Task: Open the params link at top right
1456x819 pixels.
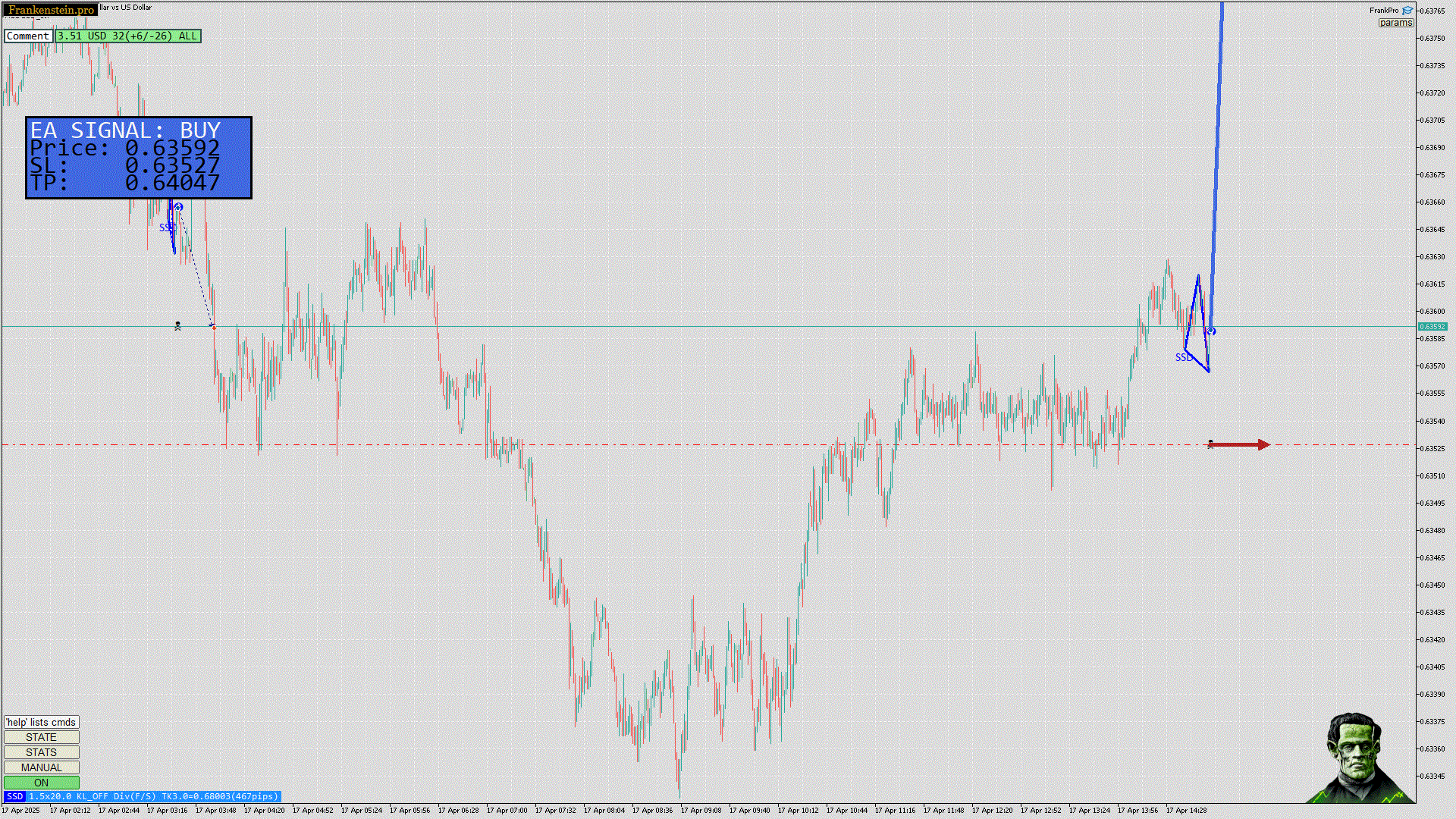Action: point(1395,23)
